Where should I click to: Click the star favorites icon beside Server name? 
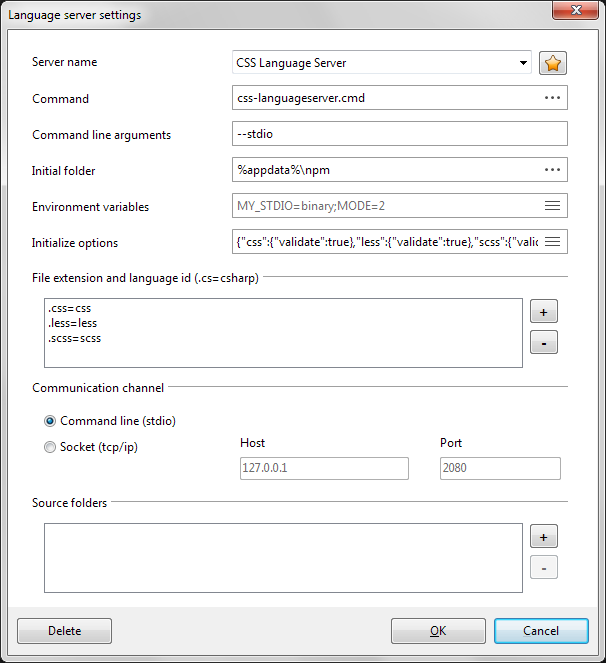tap(553, 64)
